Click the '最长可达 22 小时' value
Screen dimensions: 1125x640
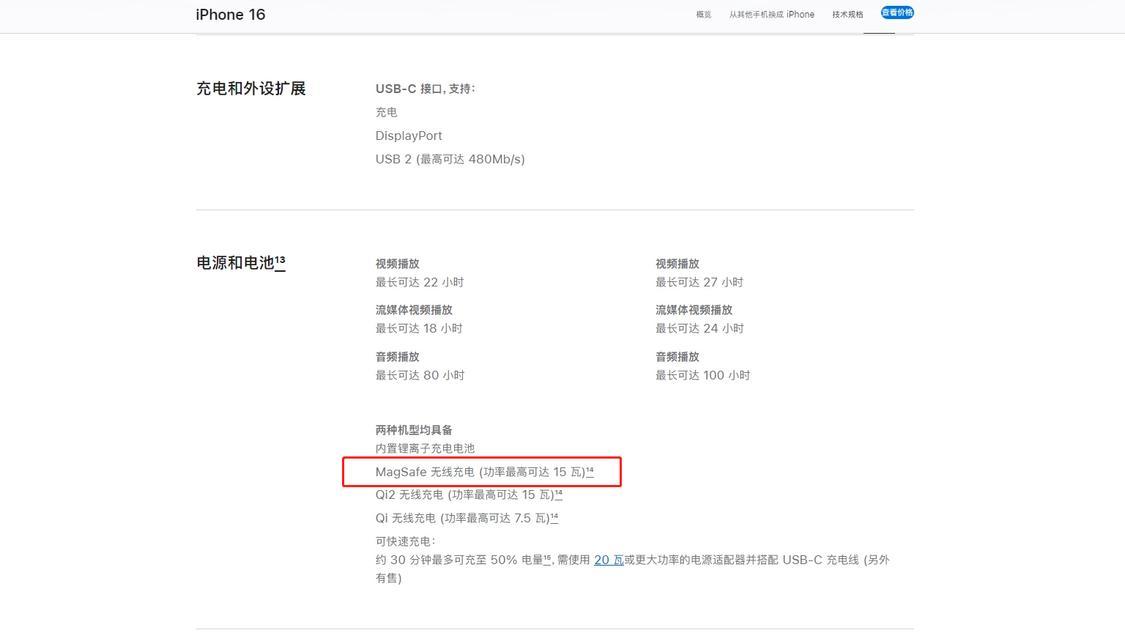(x=420, y=282)
